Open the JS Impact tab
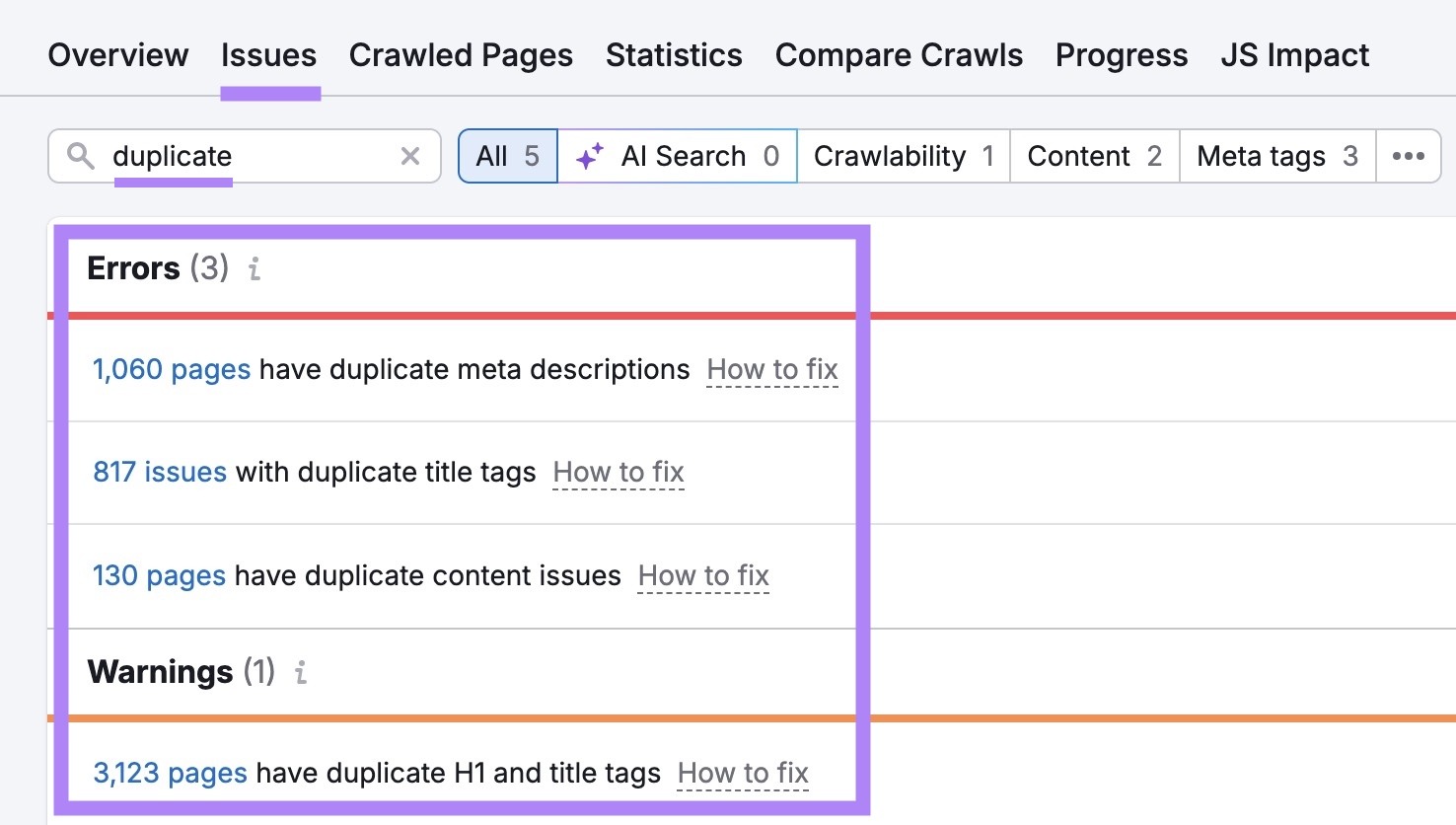 tap(1294, 55)
